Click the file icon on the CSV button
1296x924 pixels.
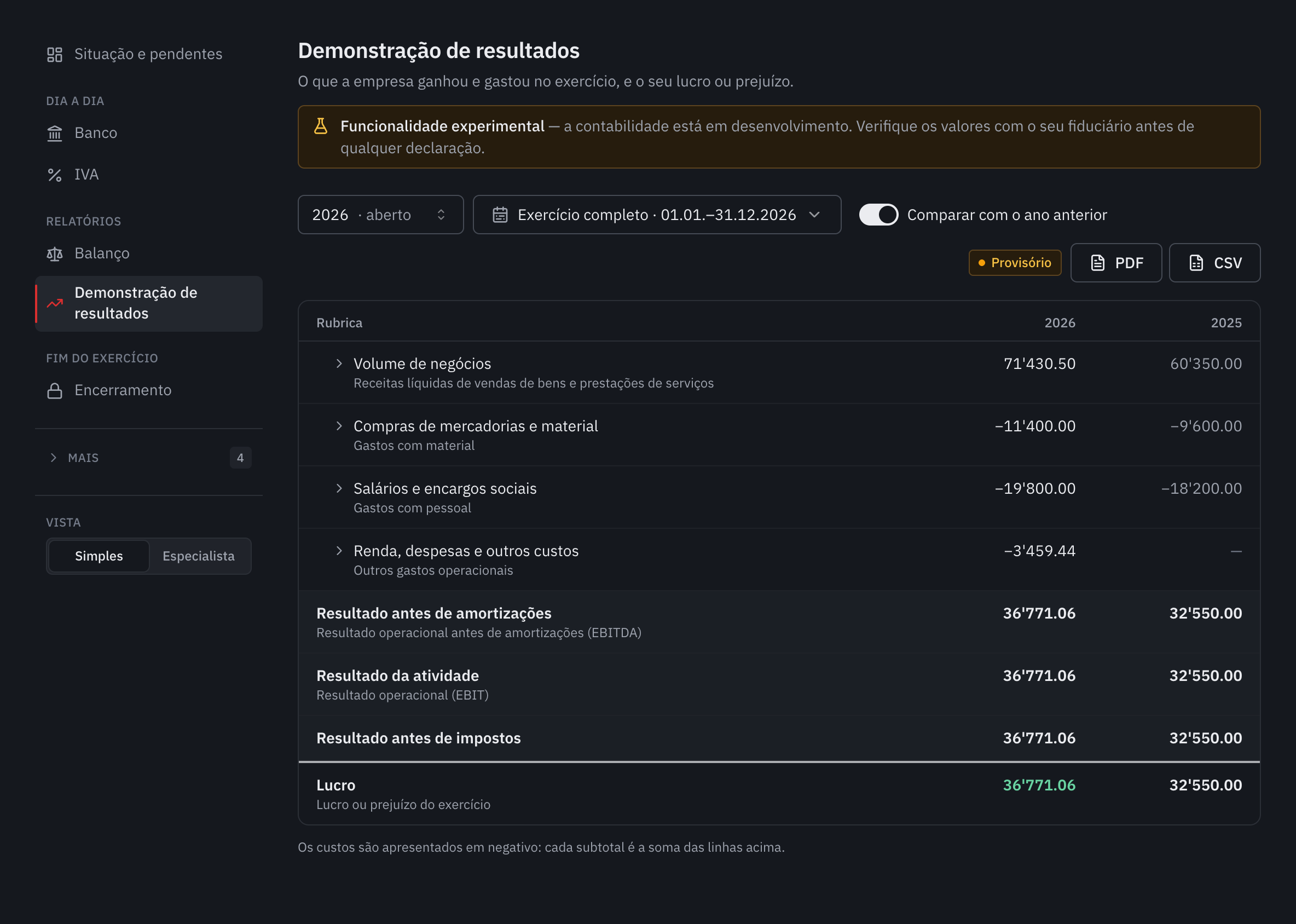click(1196, 263)
